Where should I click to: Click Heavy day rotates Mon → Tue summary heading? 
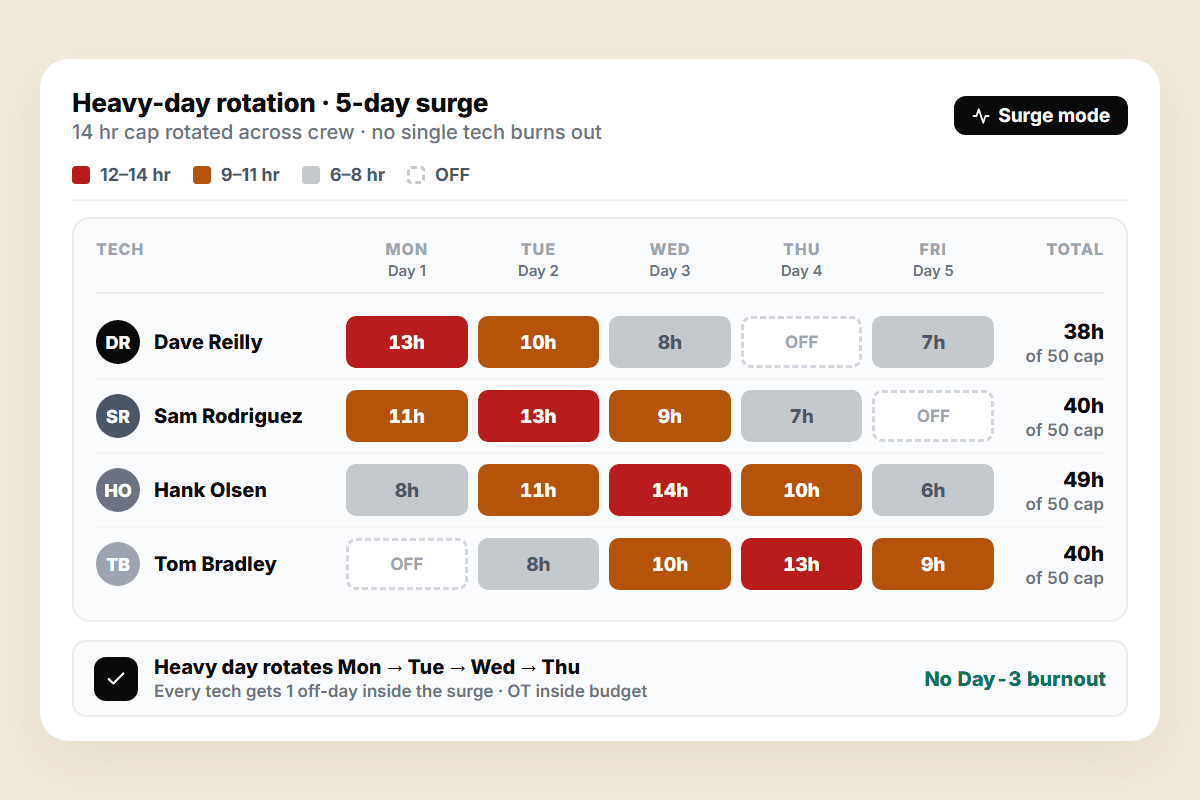(367, 667)
